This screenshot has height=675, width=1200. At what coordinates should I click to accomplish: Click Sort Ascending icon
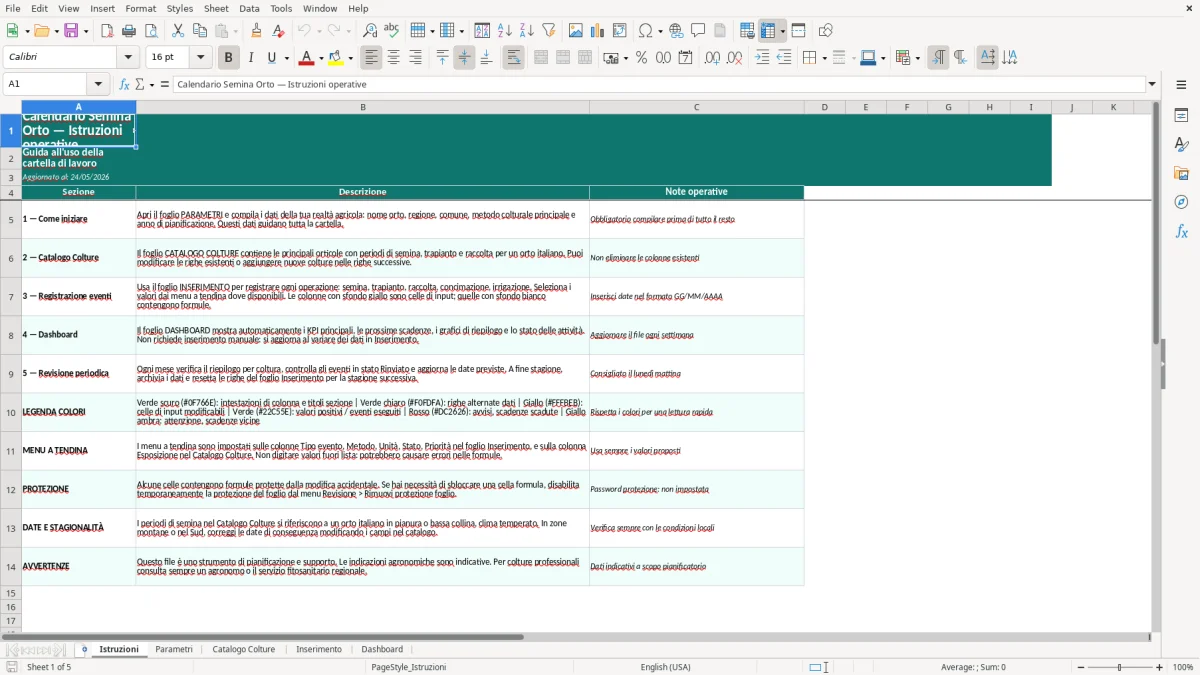click(x=505, y=31)
